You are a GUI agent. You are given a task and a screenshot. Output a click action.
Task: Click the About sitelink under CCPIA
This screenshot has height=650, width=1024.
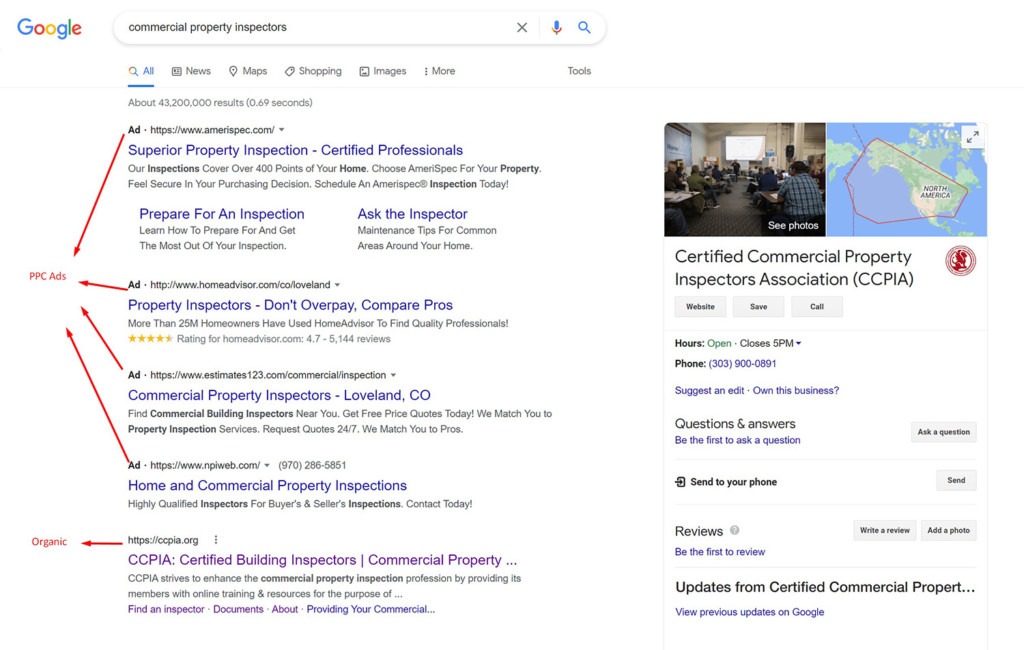(285, 609)
